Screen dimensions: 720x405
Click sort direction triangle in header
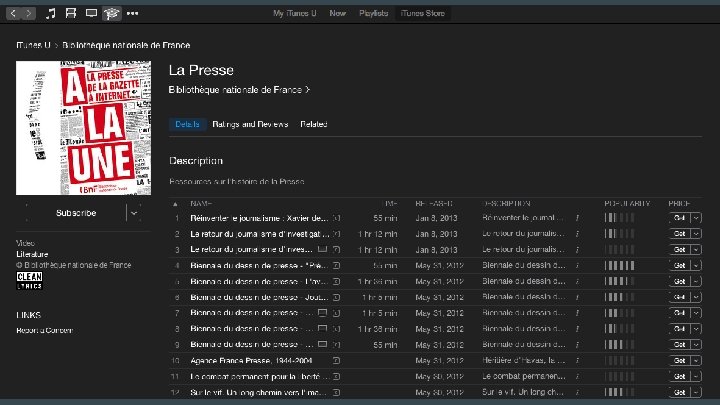pos(175,204)
